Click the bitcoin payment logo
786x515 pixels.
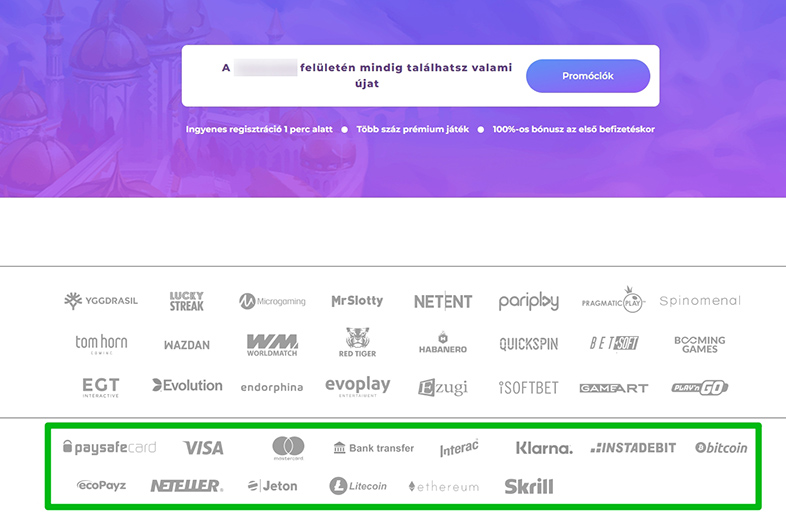[721, 448]
